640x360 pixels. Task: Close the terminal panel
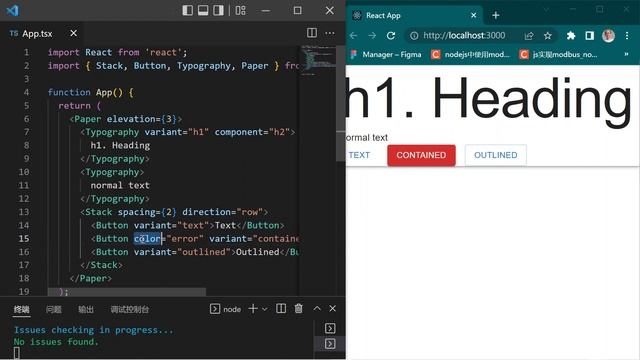pyautogui.click(x=333, y=309)
